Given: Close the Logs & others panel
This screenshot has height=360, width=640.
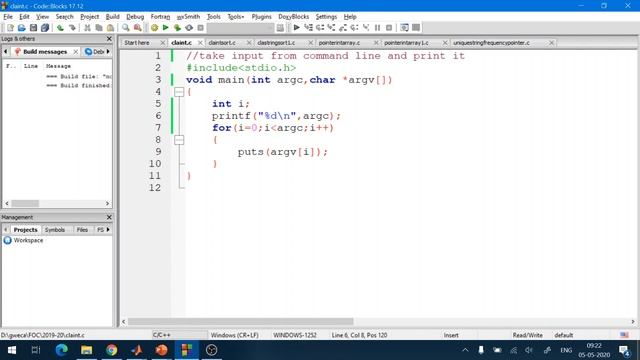Looking at the screenshot, I should pyautogui.click(x=109, y=39).
